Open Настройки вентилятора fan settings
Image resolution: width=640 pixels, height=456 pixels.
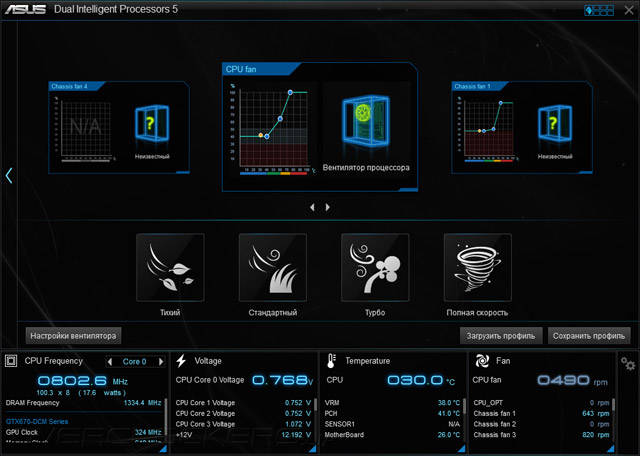coord(73,336)
